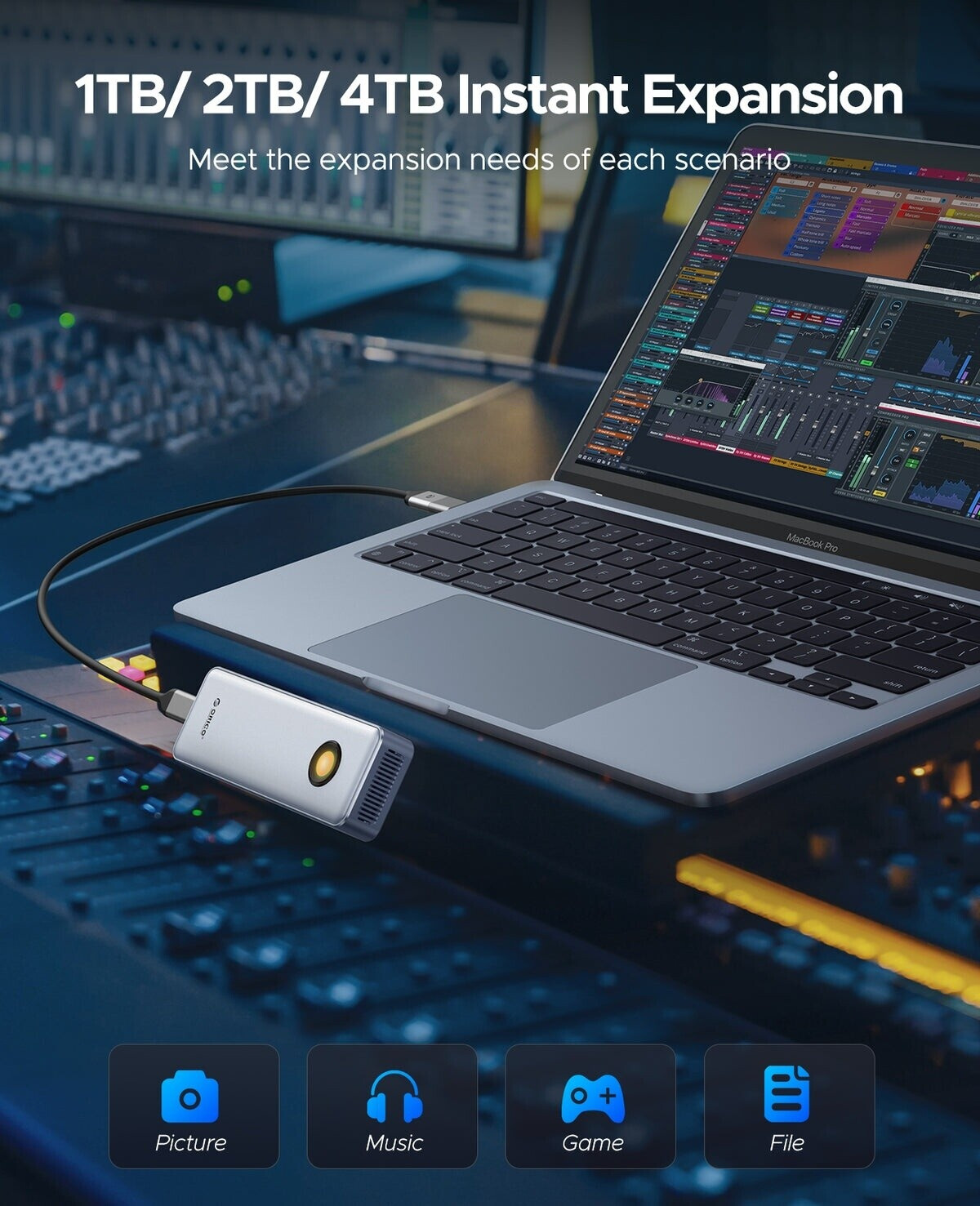Click the blue Picture camera icon
The width and height of the screenshot is (980, 1206).
pyautogui.click(x=189, y=1097)
